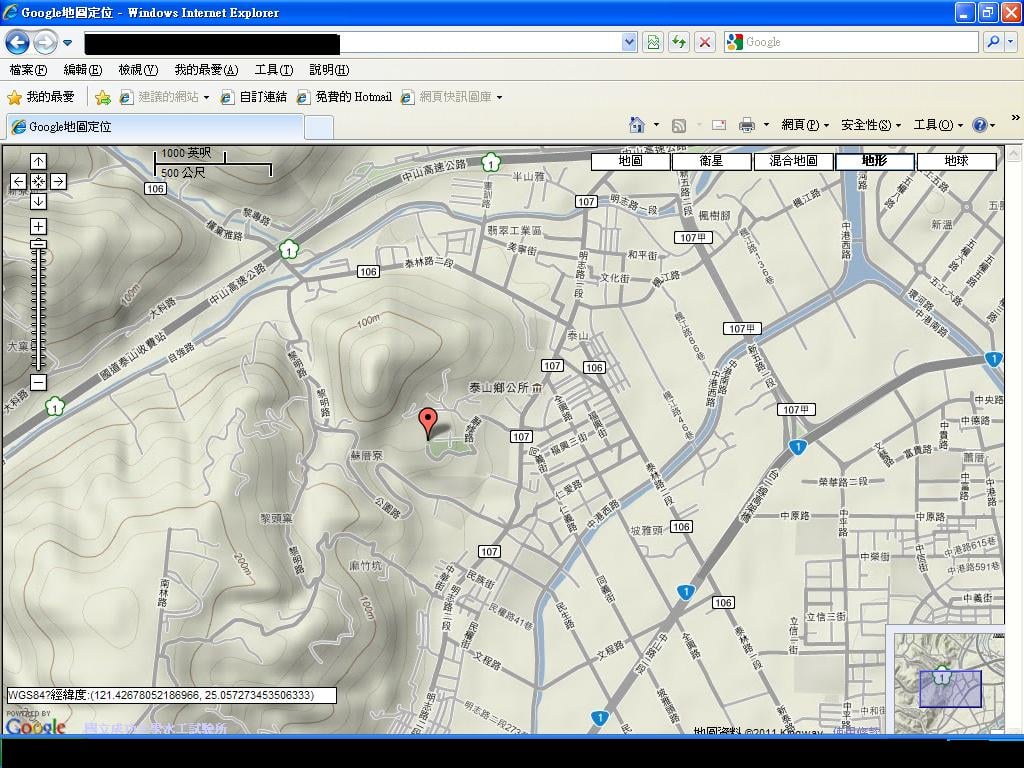Viewport: 1024px width, 768px height.
Task: Click the map zoom level slider handle
Action: [x=38, y=244]
